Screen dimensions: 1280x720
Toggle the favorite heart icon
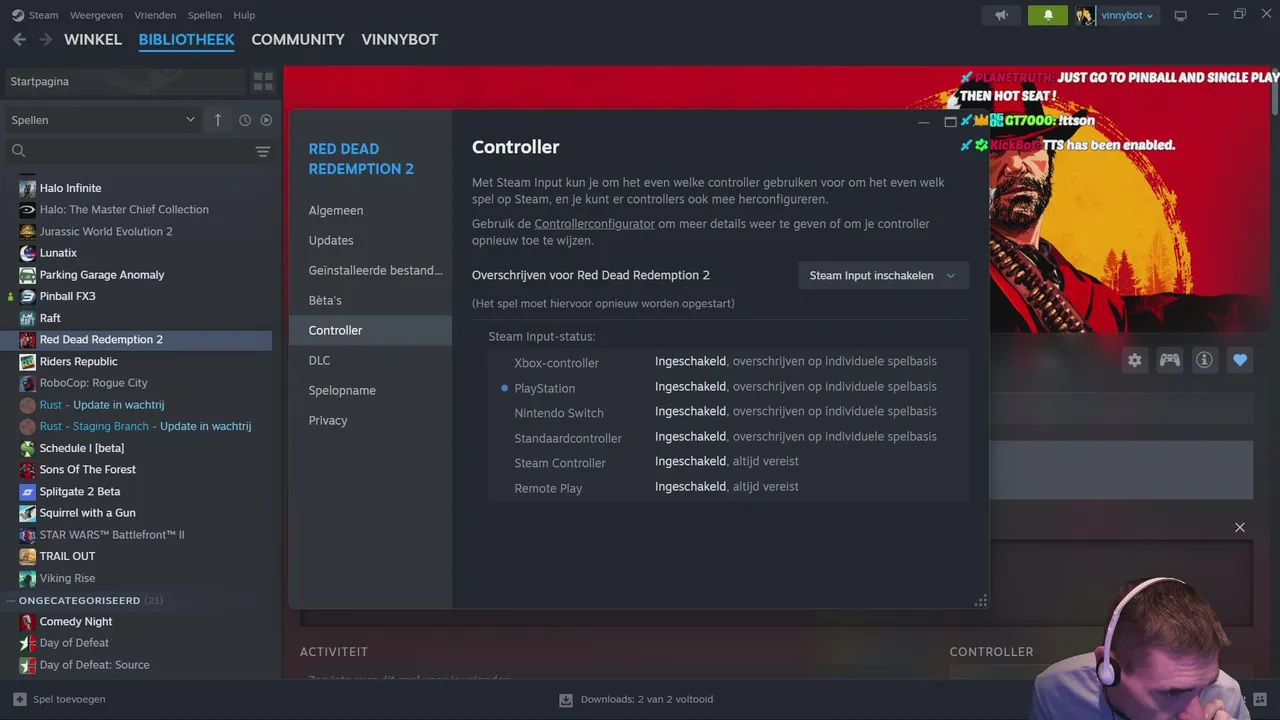point(1240,360)
